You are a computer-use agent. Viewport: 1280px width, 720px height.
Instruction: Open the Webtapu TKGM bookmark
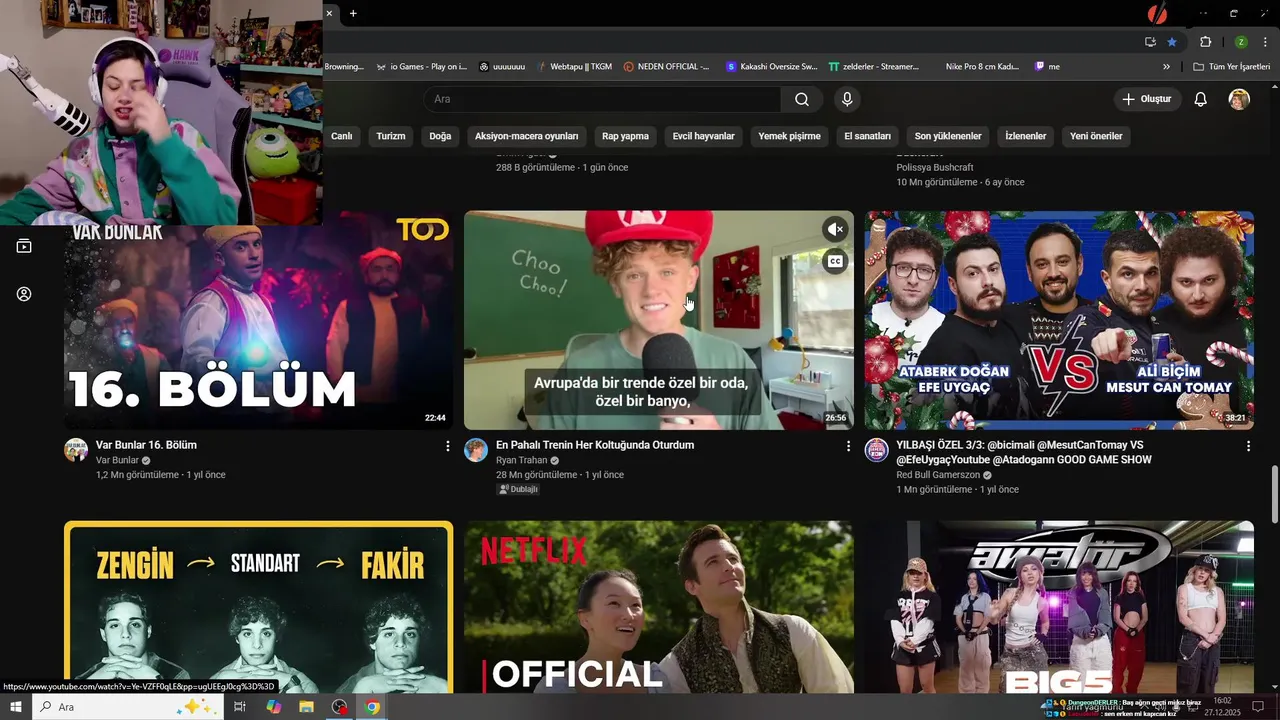coord(574,67)
